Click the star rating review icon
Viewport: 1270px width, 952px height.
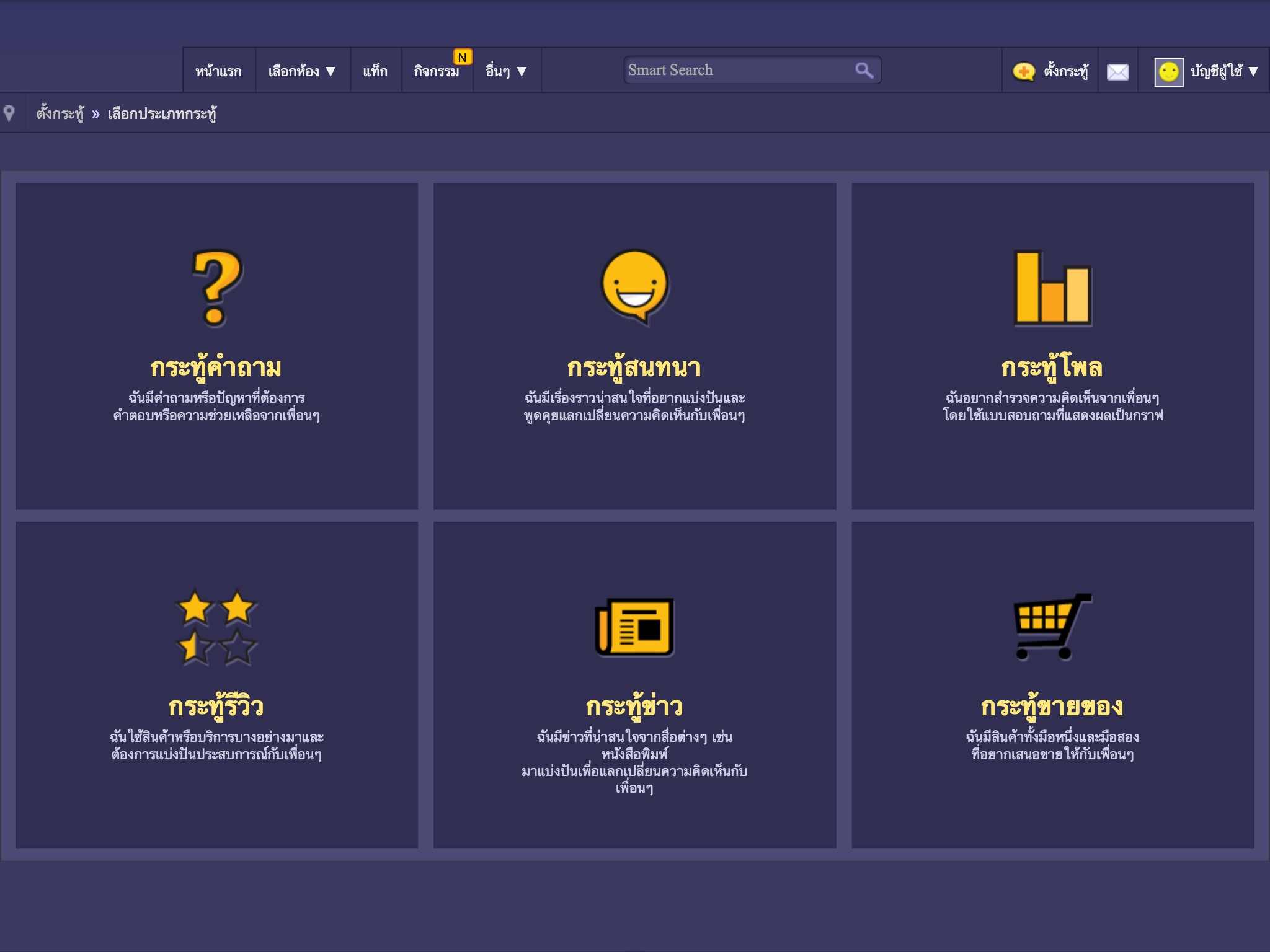(216, 627)
